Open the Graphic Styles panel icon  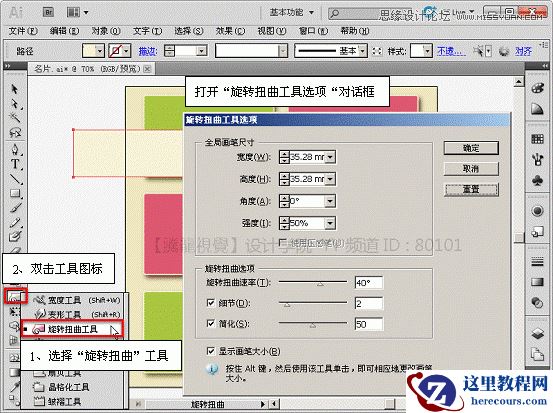537,232
